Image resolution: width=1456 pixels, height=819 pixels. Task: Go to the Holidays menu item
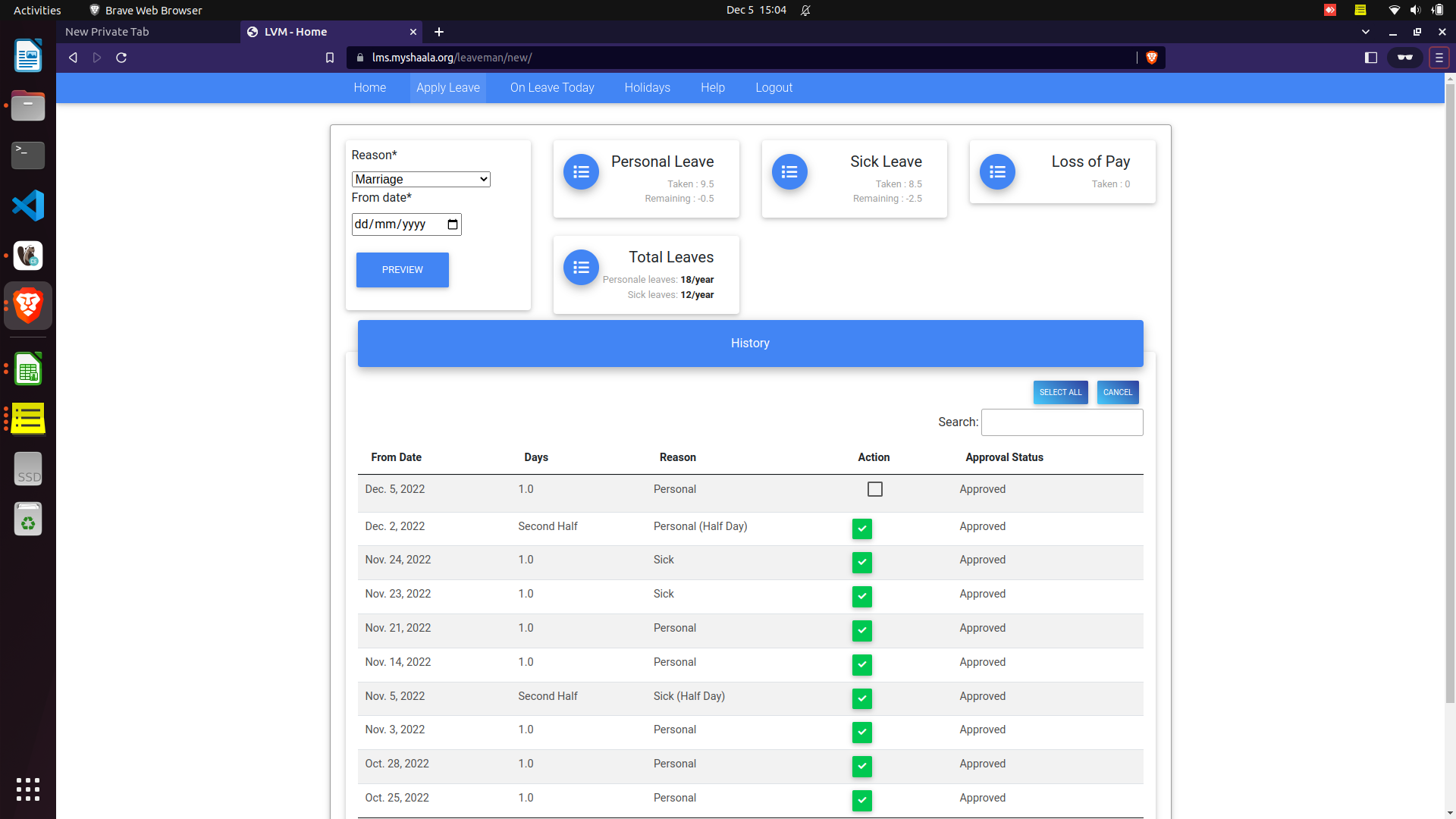point(647,88)
